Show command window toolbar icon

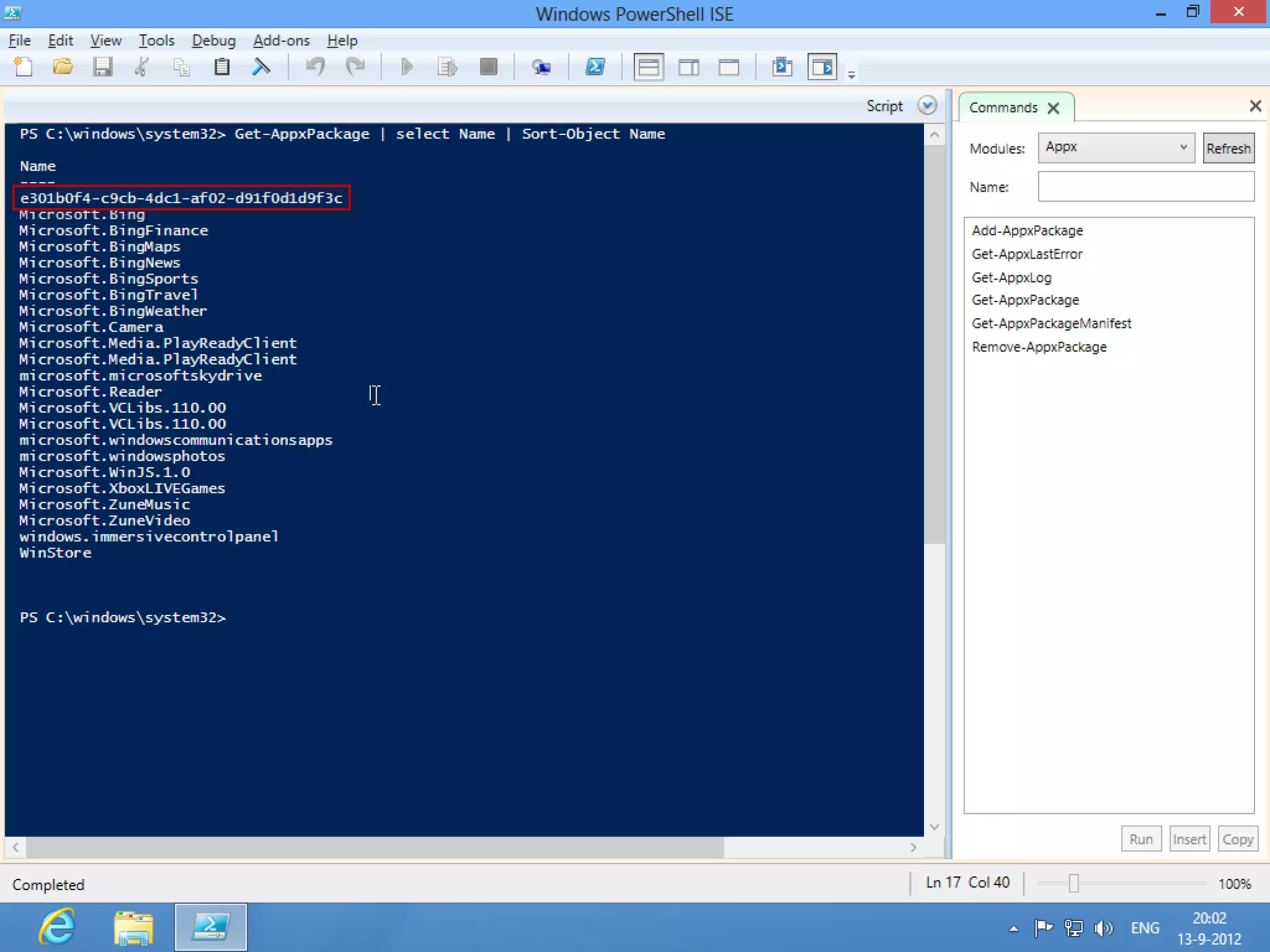783,66
